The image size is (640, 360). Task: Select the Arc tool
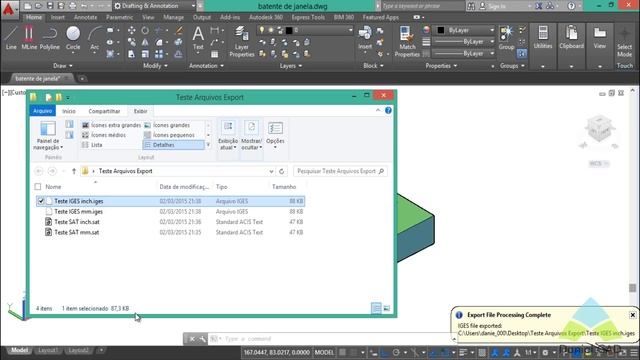(x=95, y=38)
